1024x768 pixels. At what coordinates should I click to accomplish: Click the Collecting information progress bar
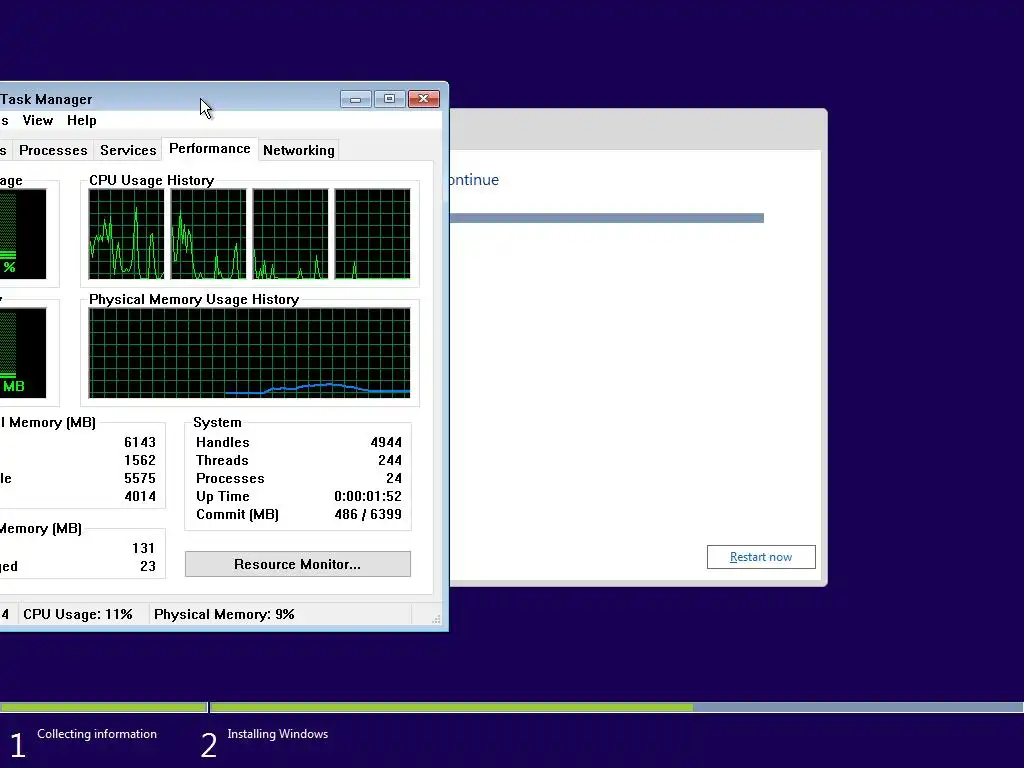click(x=103, y=707)
